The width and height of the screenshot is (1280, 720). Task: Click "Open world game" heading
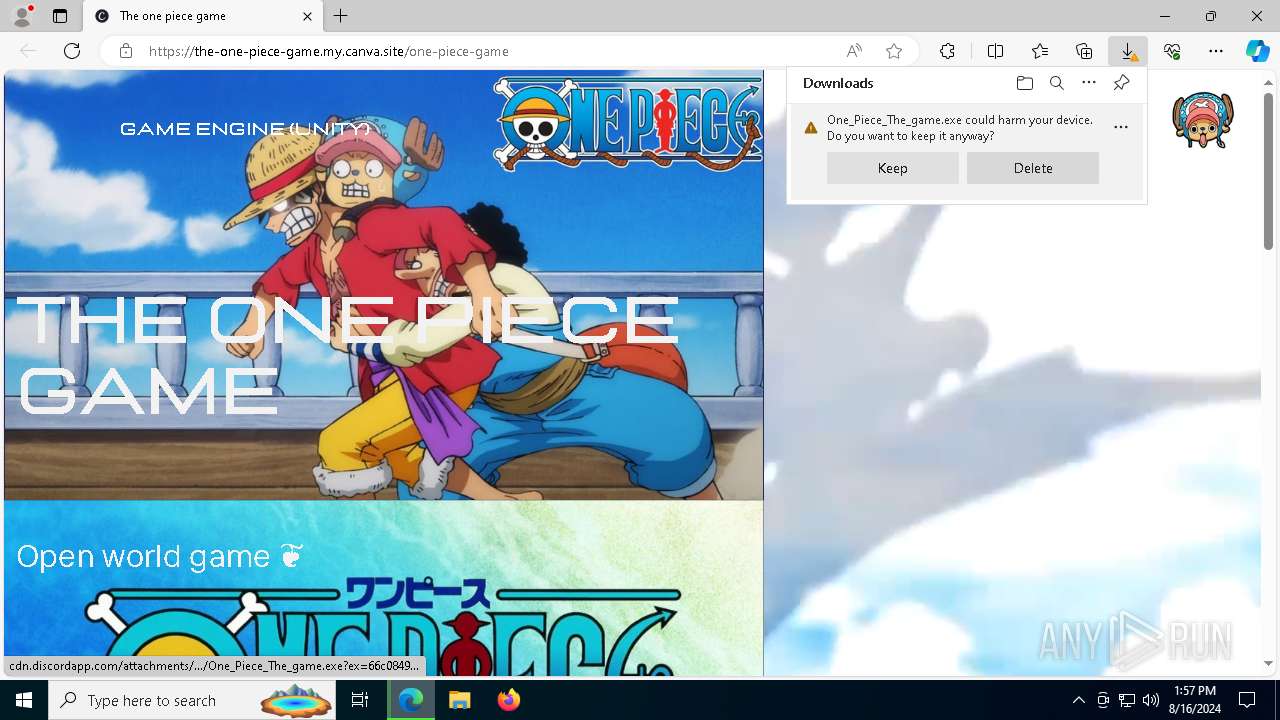(x=159, y=556)
